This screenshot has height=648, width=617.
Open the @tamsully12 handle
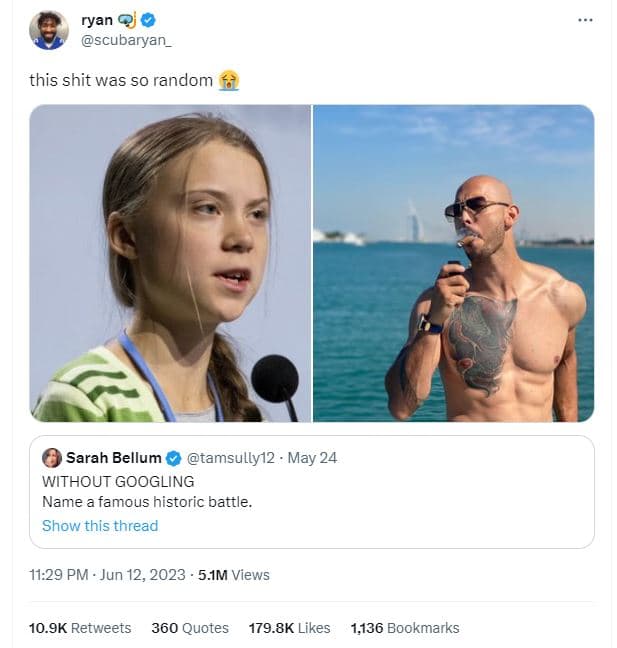coord(233,458)
